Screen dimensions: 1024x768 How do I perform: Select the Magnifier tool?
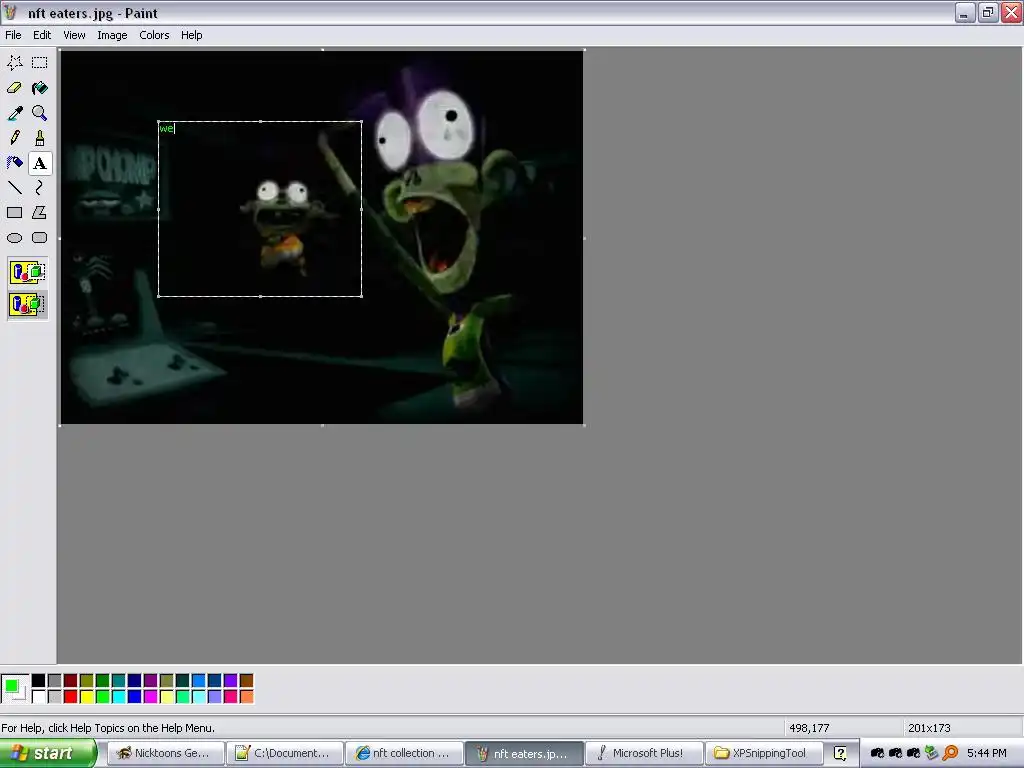tap(40, 113)
